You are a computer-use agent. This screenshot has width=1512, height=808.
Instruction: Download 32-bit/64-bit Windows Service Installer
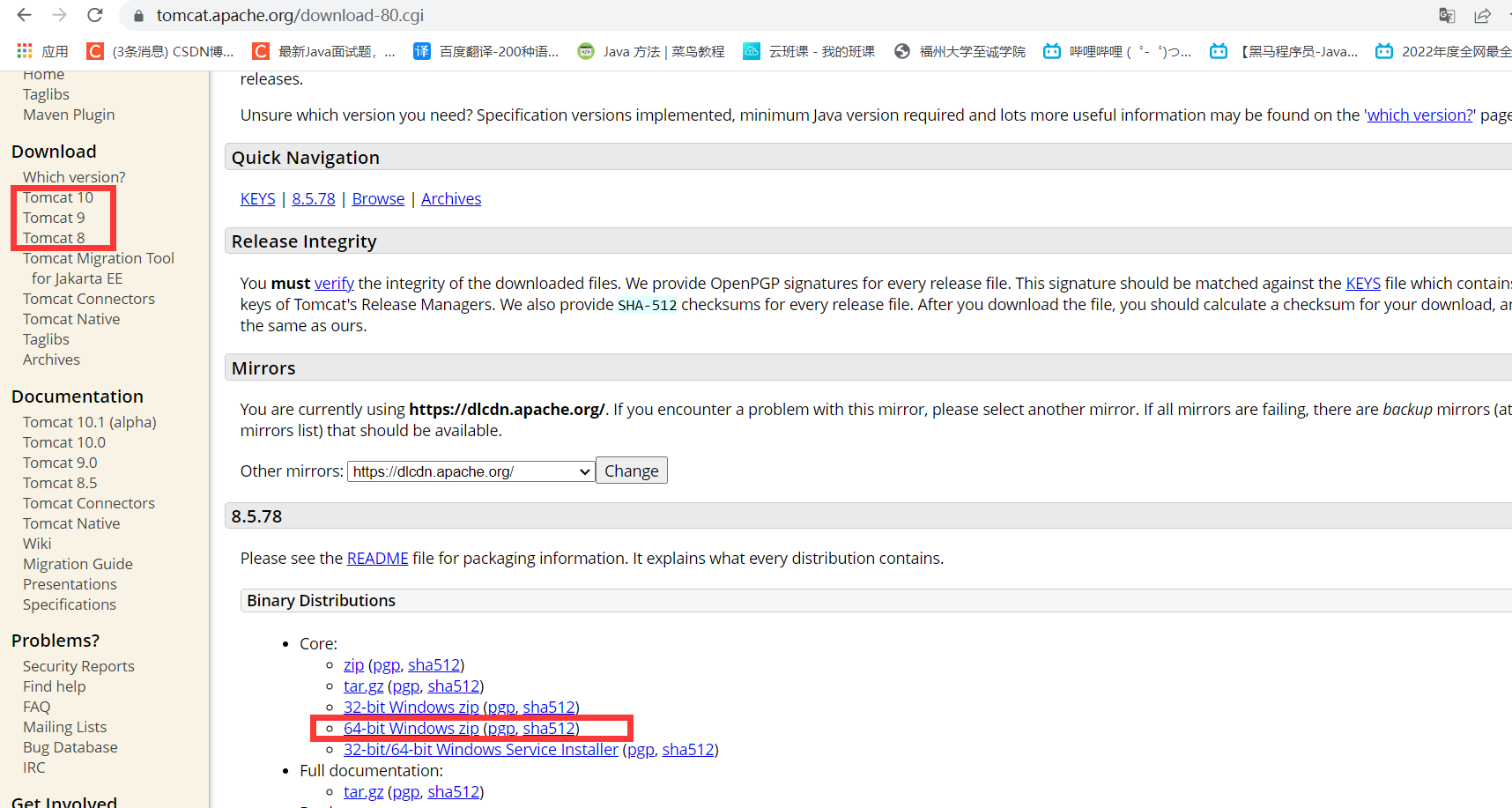(x=481, y=750)
